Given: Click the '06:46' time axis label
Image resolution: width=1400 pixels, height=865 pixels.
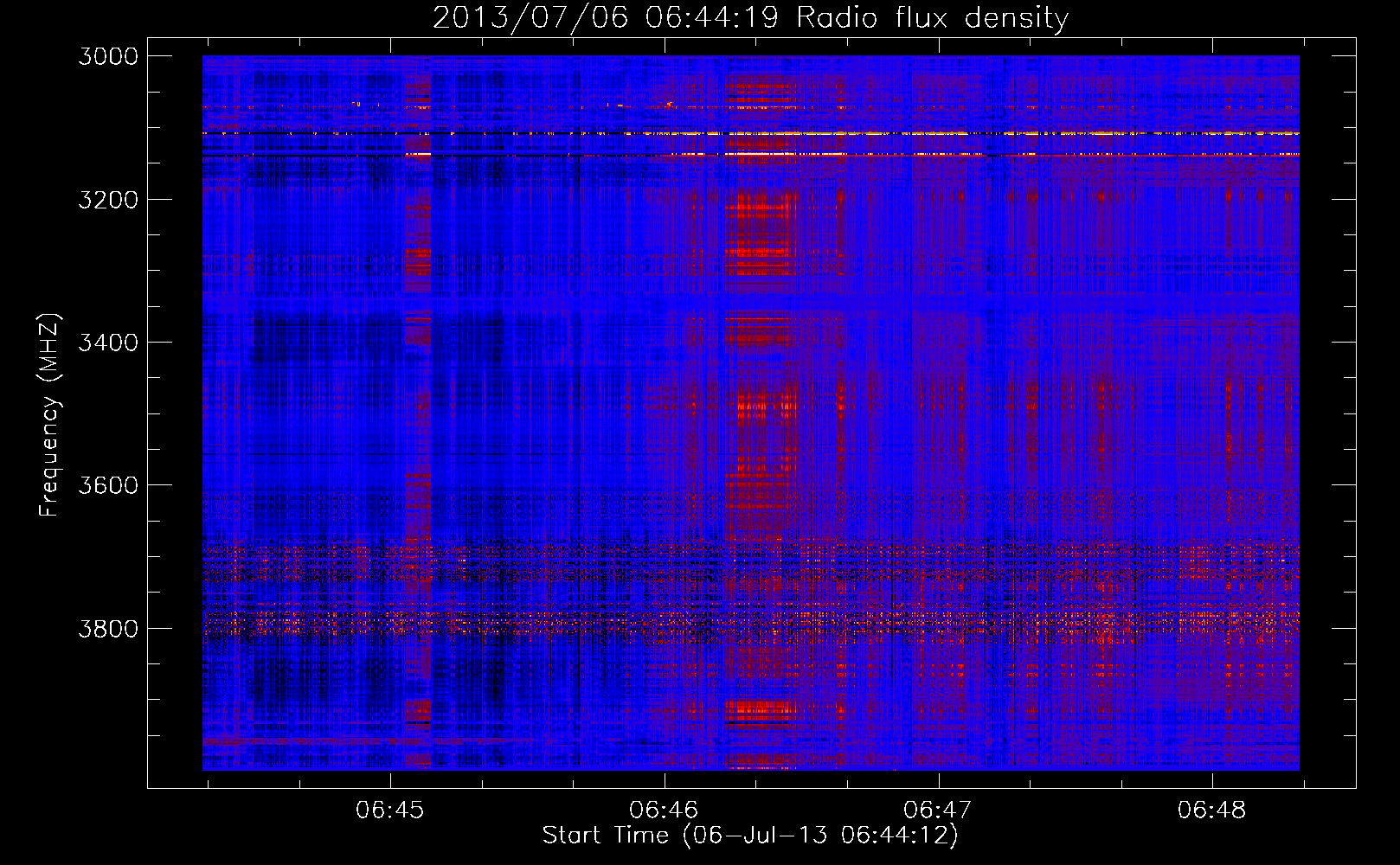Looking at the screenshot, I should (x=664, y=811).
